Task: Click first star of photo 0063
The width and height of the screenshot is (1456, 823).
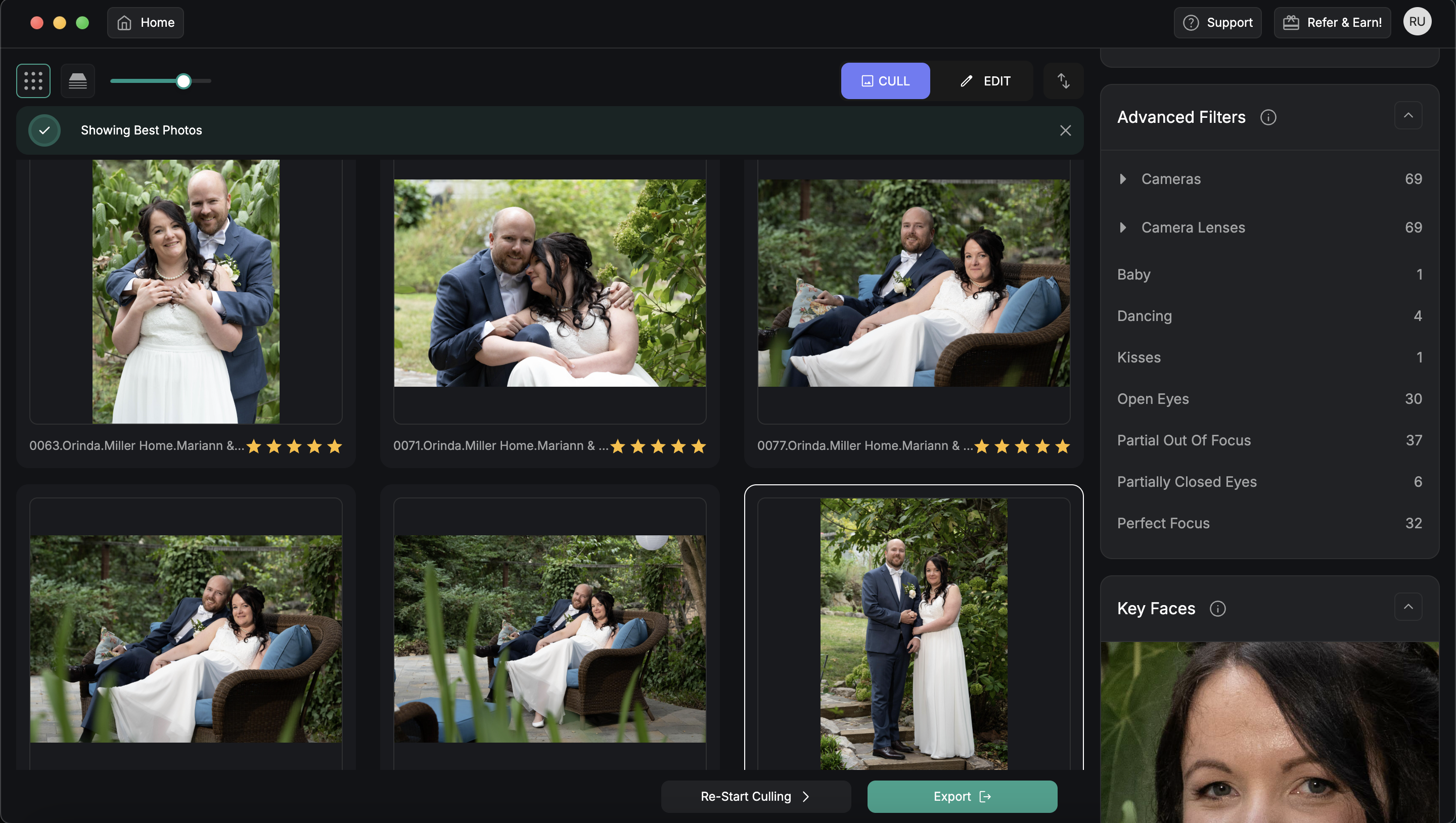Action: tap(254, 446)
